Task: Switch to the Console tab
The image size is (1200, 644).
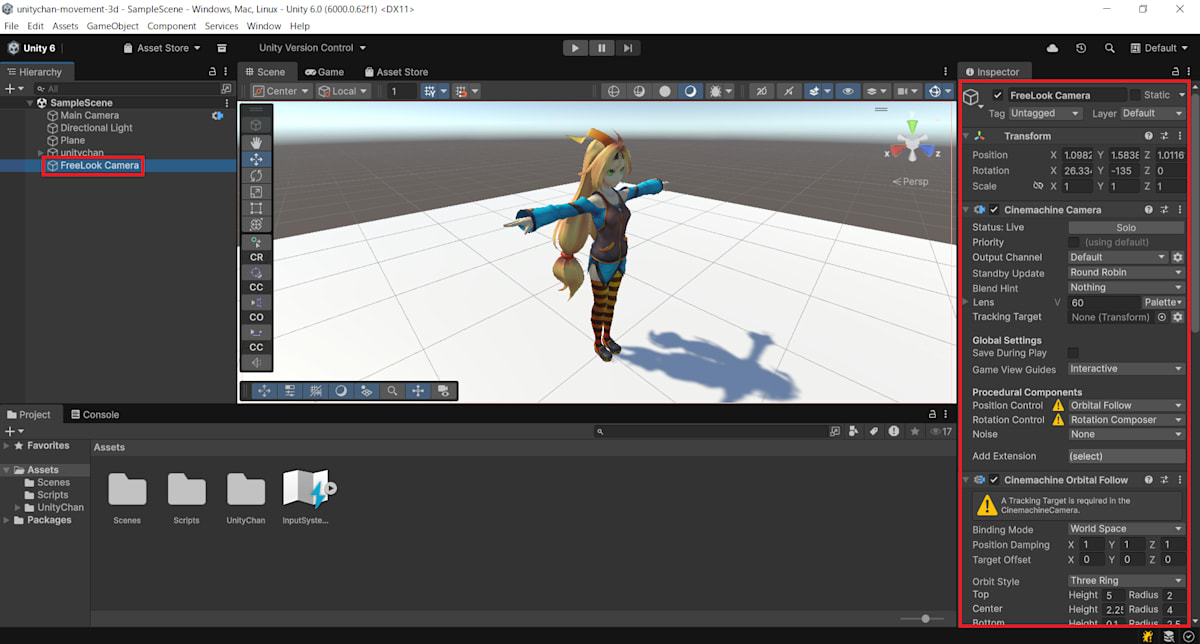Action: [93, 414]
